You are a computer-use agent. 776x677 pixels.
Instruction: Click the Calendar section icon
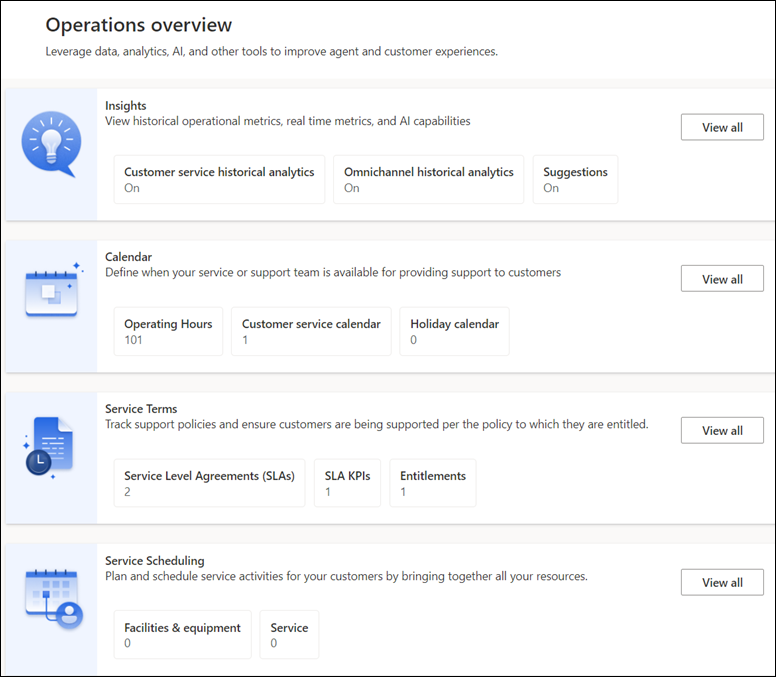[51, 291]
